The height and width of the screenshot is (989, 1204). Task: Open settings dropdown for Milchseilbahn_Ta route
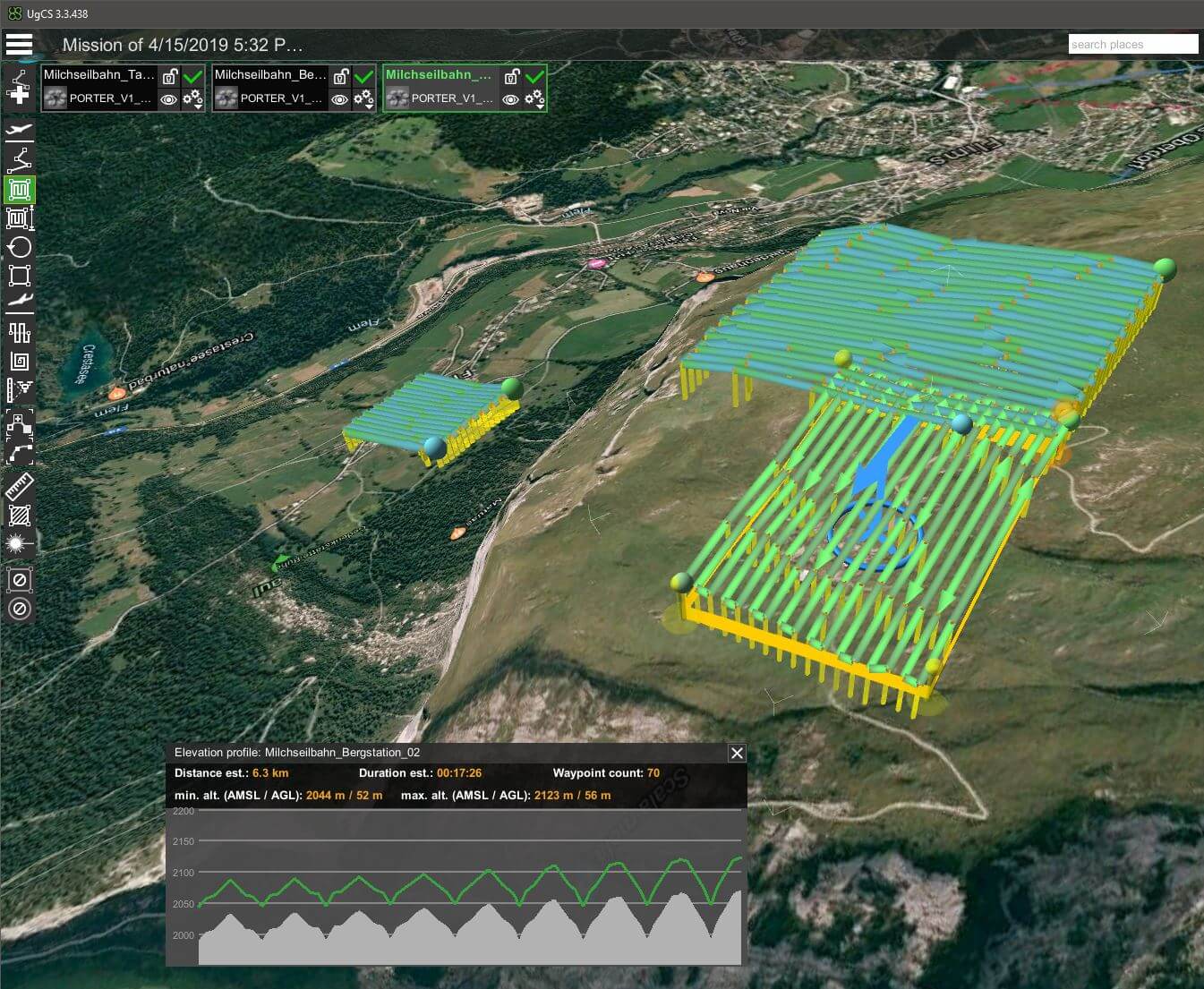point(192,99)
